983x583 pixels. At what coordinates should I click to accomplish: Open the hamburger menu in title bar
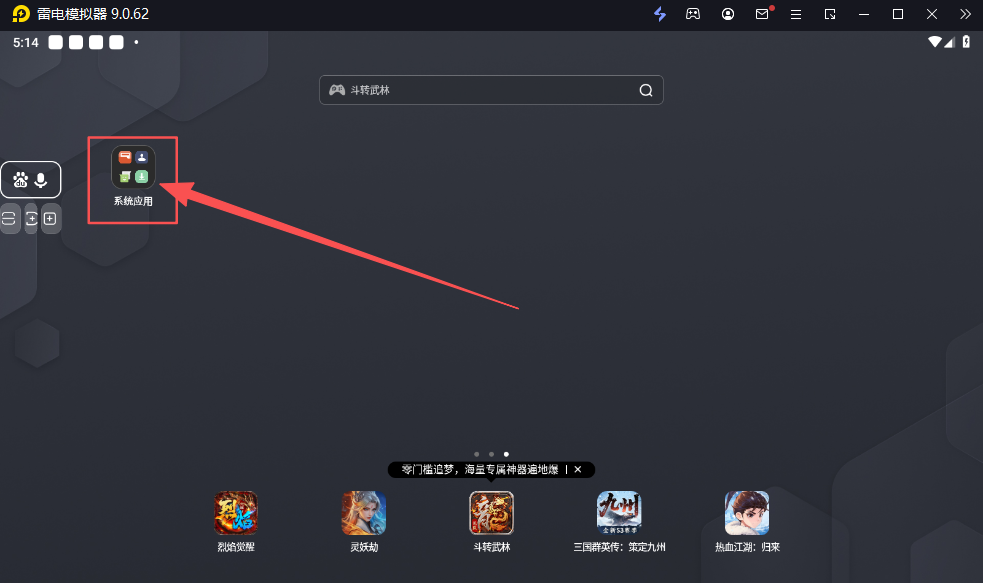(796, 14)
